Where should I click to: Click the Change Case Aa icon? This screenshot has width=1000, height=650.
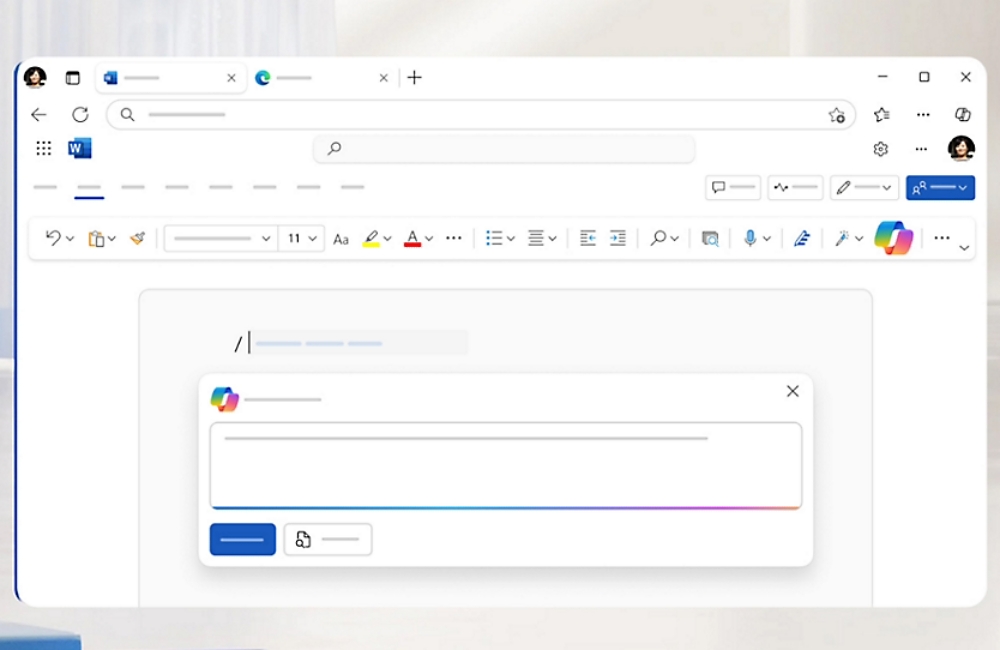coord(341,239)
